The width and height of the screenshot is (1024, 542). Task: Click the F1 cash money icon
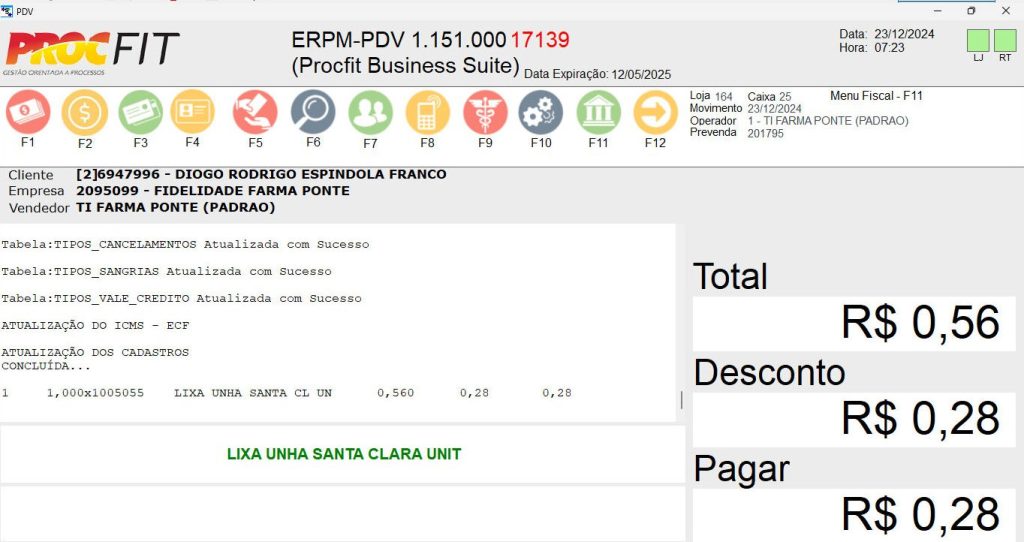[x=28, y=112]
